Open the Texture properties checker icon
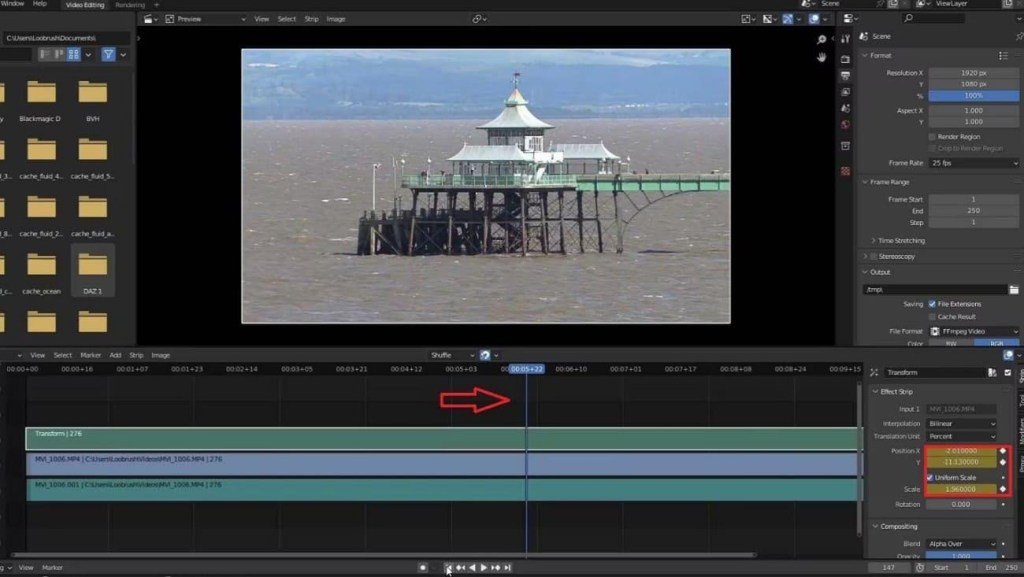The height and width of the screenshot is (577, 1024). (x=845, y=171)
